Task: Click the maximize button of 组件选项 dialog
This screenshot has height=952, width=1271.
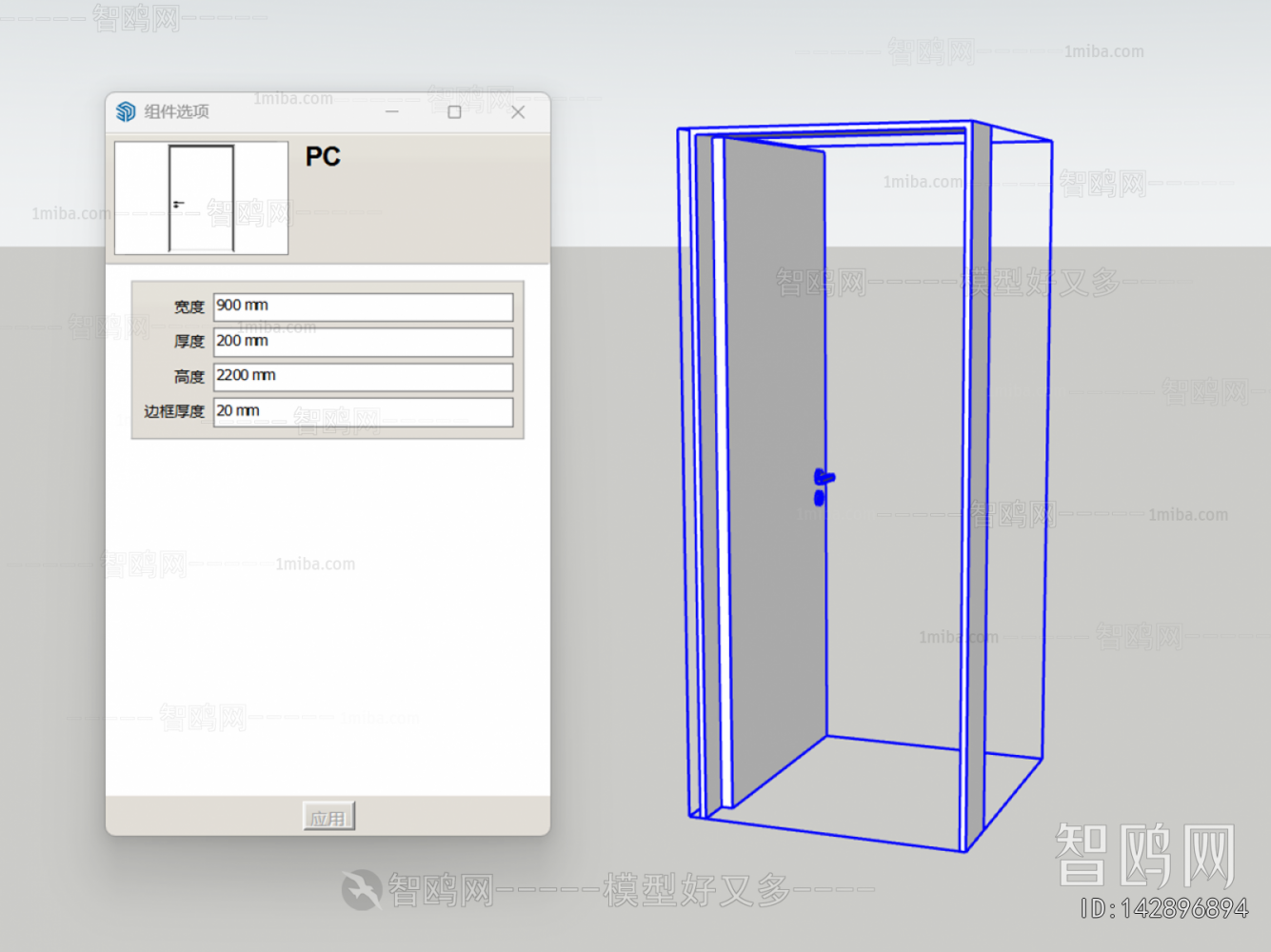Action: tap(454, 111)
